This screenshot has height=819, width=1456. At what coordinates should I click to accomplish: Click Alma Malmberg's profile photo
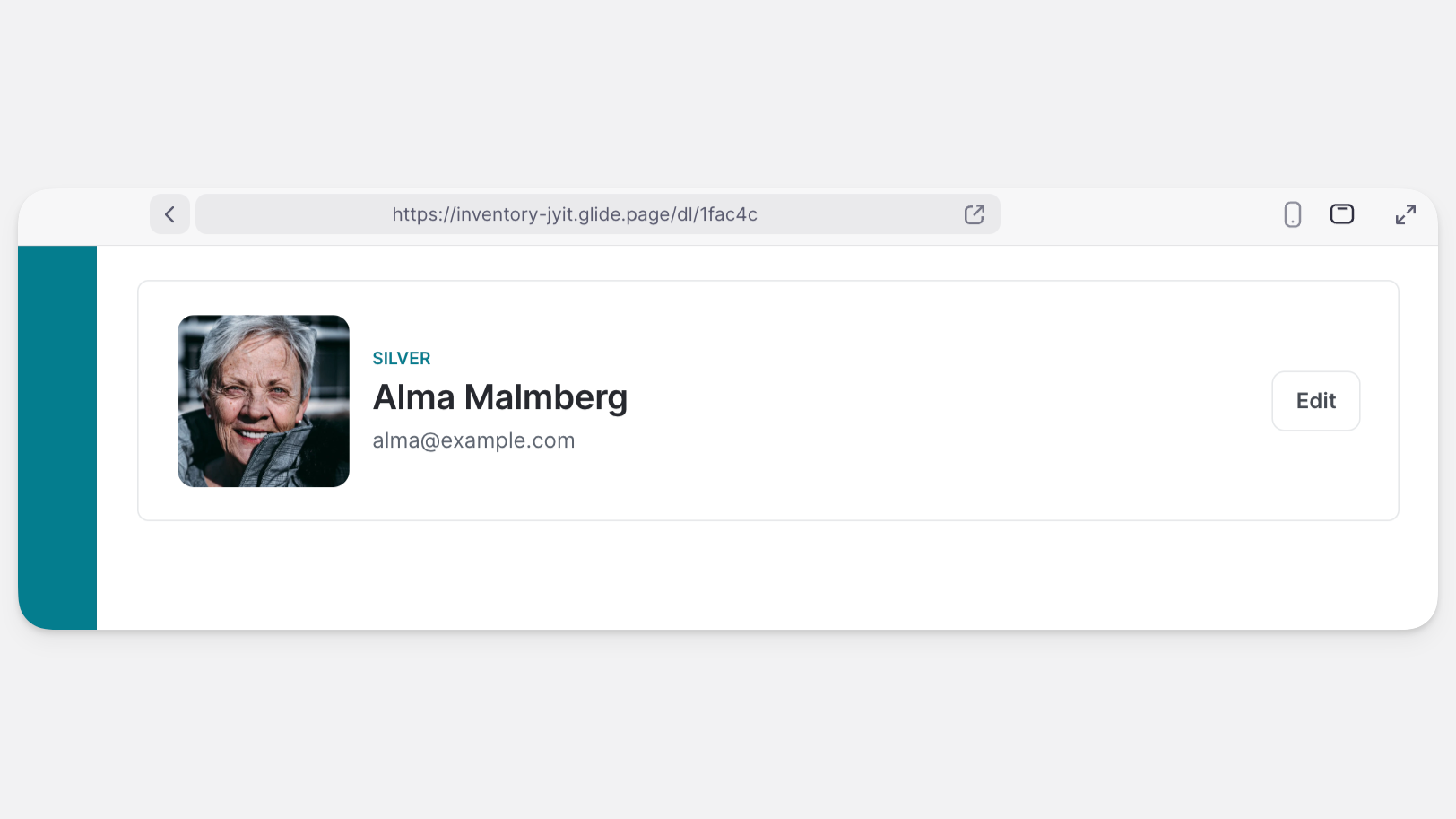coord(264,401)
